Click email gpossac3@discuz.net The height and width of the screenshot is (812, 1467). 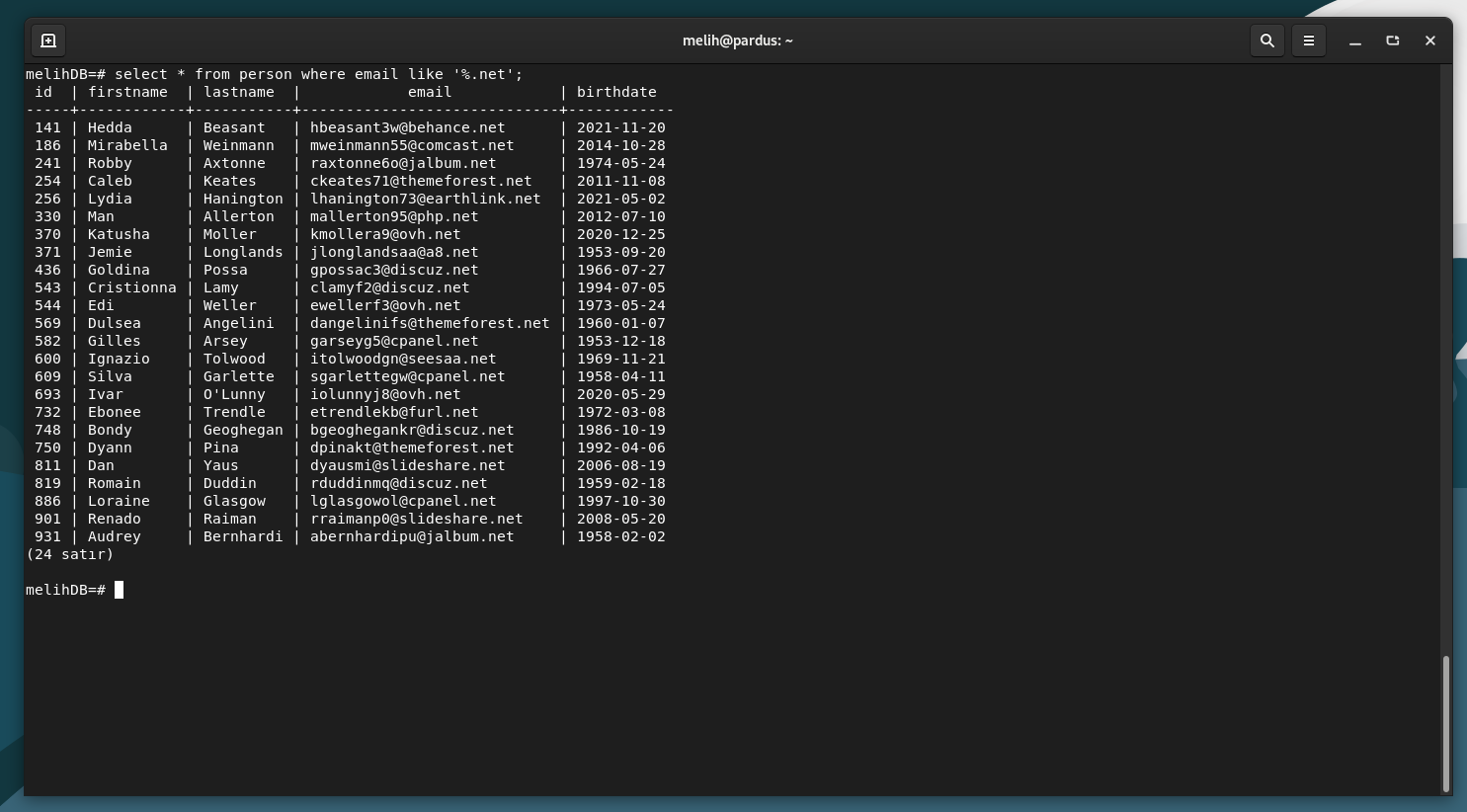(394, 270)
